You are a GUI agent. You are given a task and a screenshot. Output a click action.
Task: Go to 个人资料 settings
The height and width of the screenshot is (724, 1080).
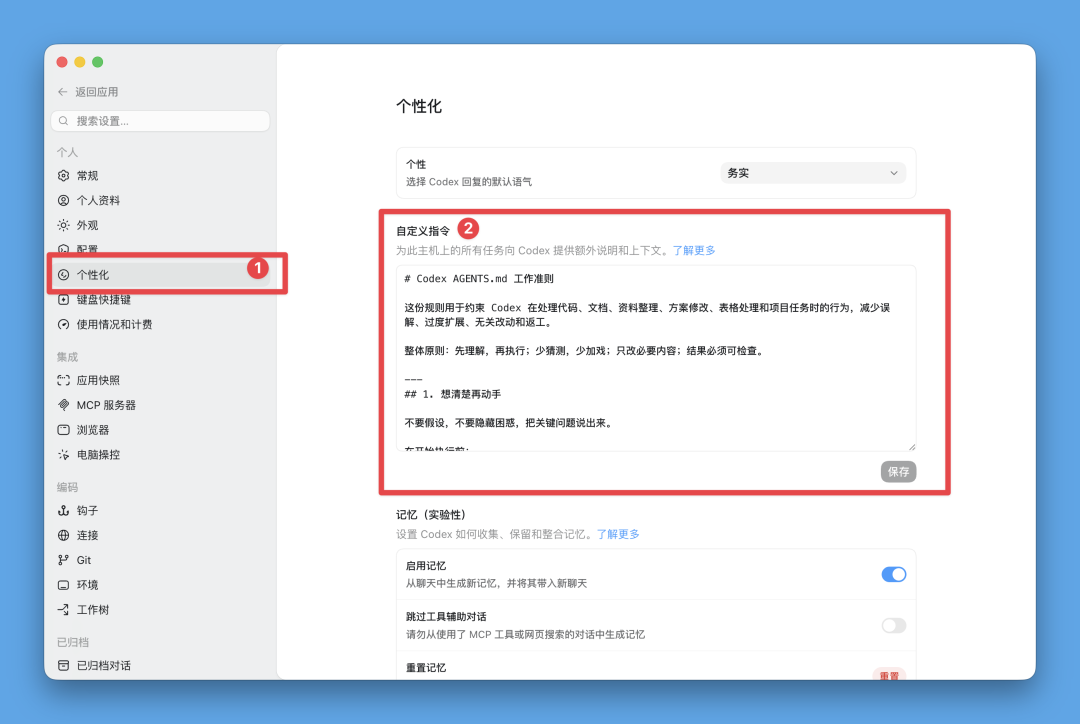160,200
